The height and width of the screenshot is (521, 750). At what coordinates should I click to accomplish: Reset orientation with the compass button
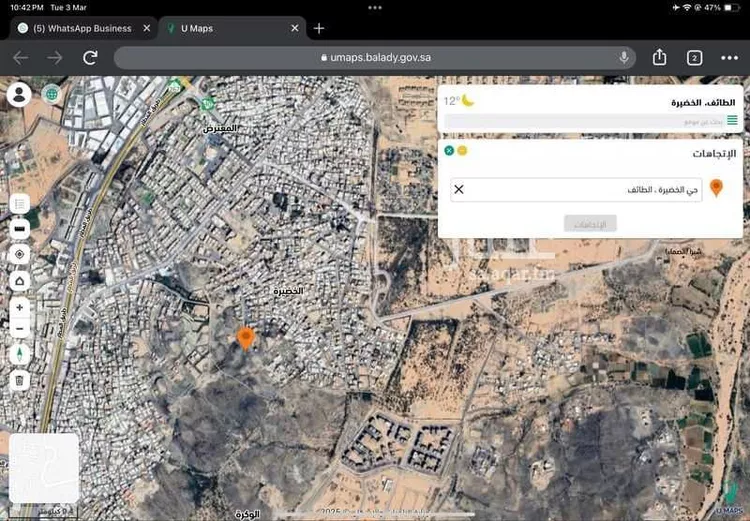click(x=20, y=355)
